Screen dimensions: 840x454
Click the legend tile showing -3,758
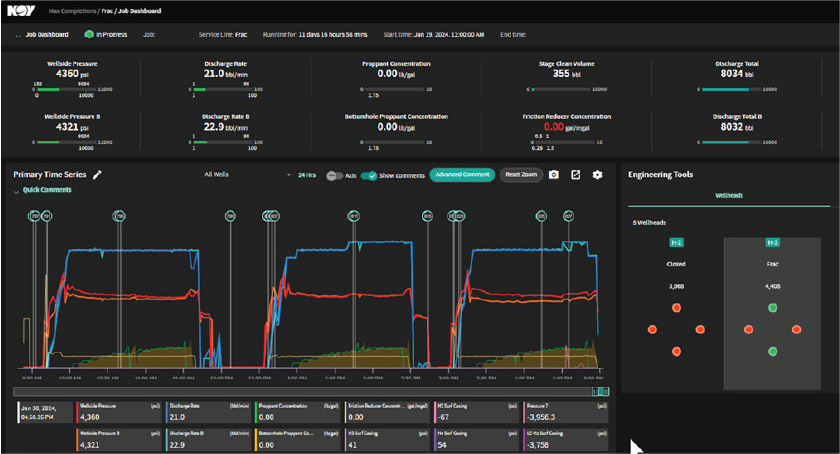click(x=565, y=440)
